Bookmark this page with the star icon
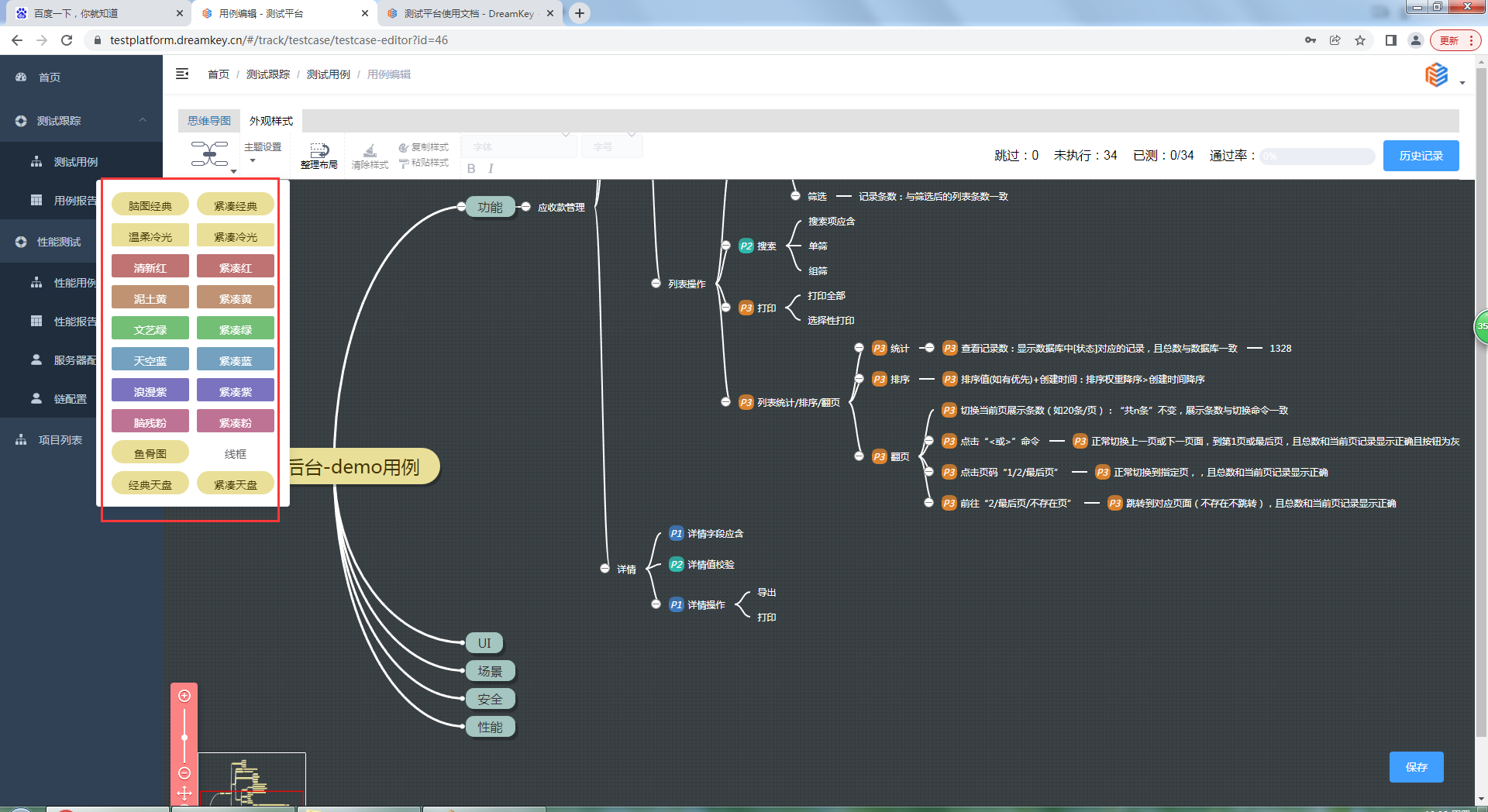Image resolution: width=1488 pixels, height=812 pixels. (x=1359, y=40)
